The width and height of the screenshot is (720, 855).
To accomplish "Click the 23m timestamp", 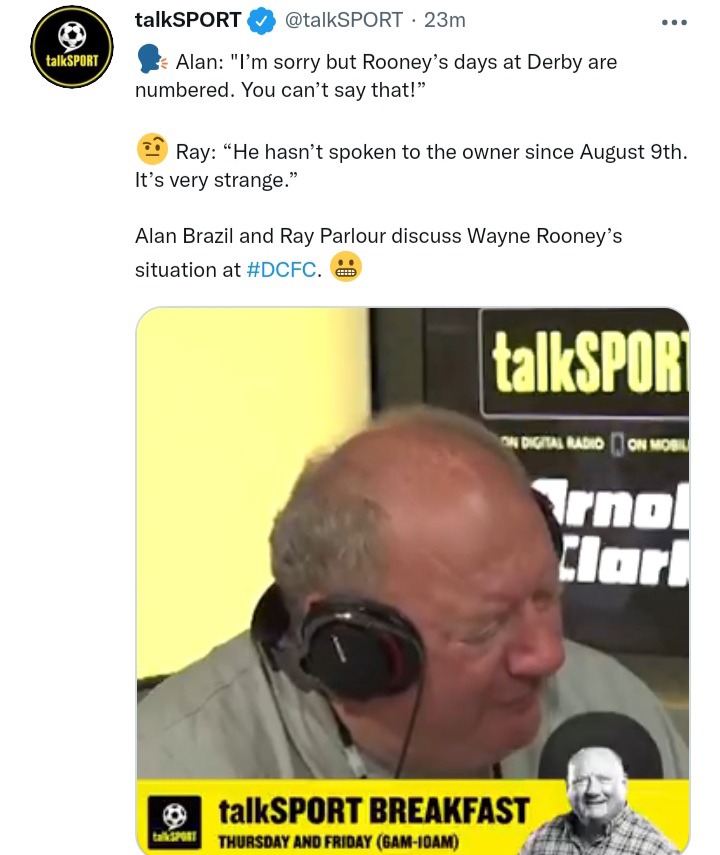I will click(x=445, y=20).
